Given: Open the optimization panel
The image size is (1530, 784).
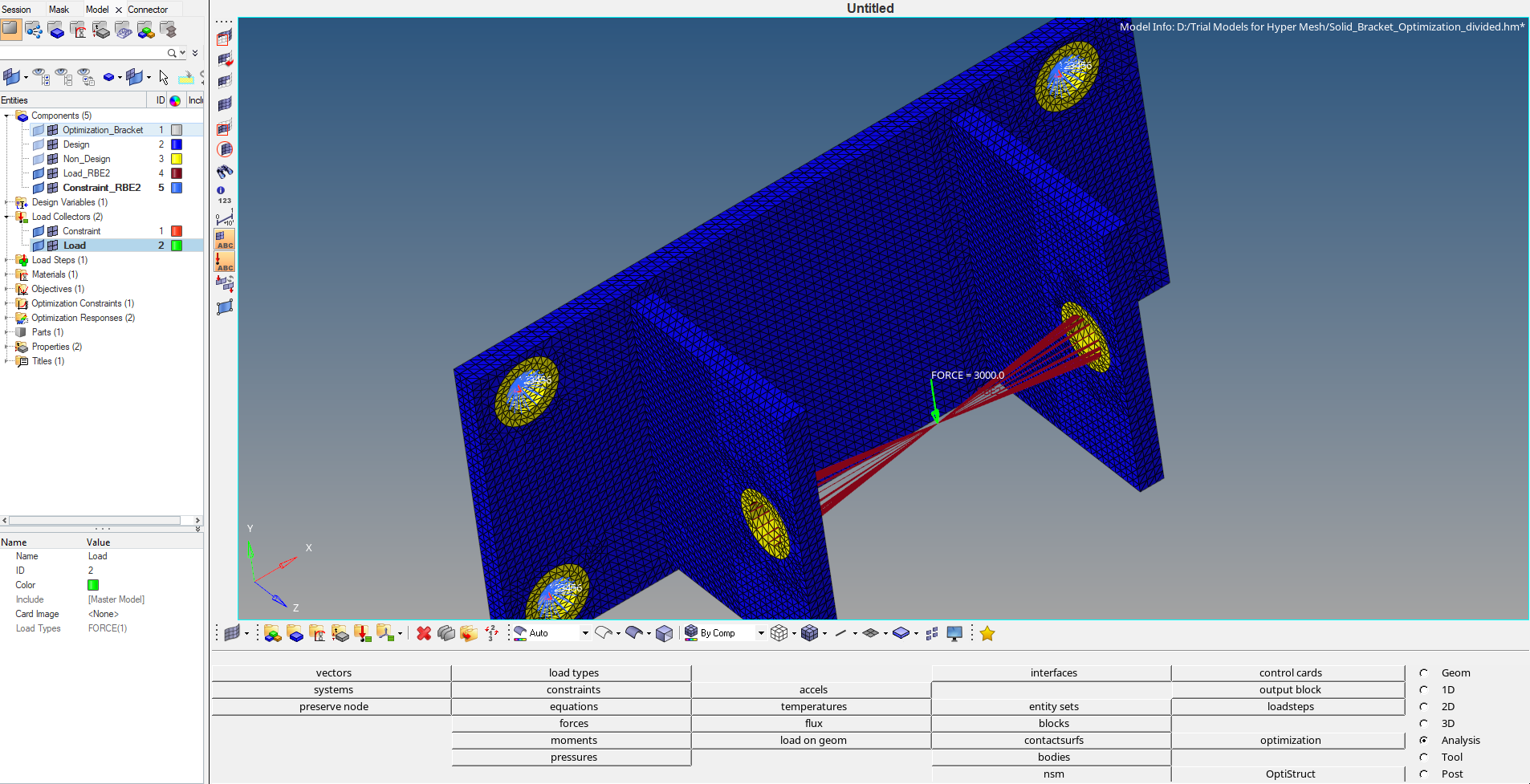Looking at the screenshot, I should pyautogui.click(x=1289, y=740).
